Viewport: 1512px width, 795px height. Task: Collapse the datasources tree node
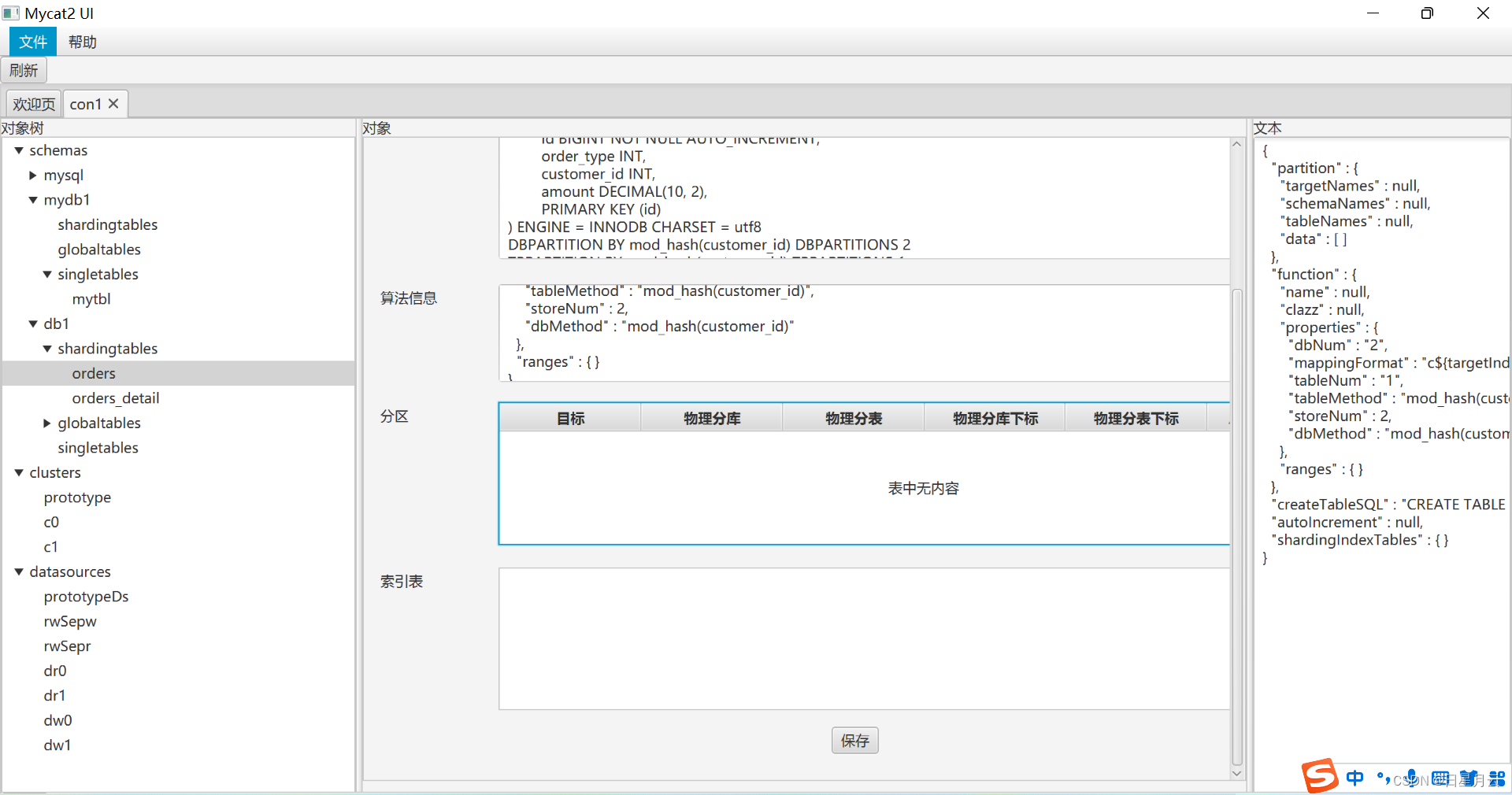(x=19, y=572)
